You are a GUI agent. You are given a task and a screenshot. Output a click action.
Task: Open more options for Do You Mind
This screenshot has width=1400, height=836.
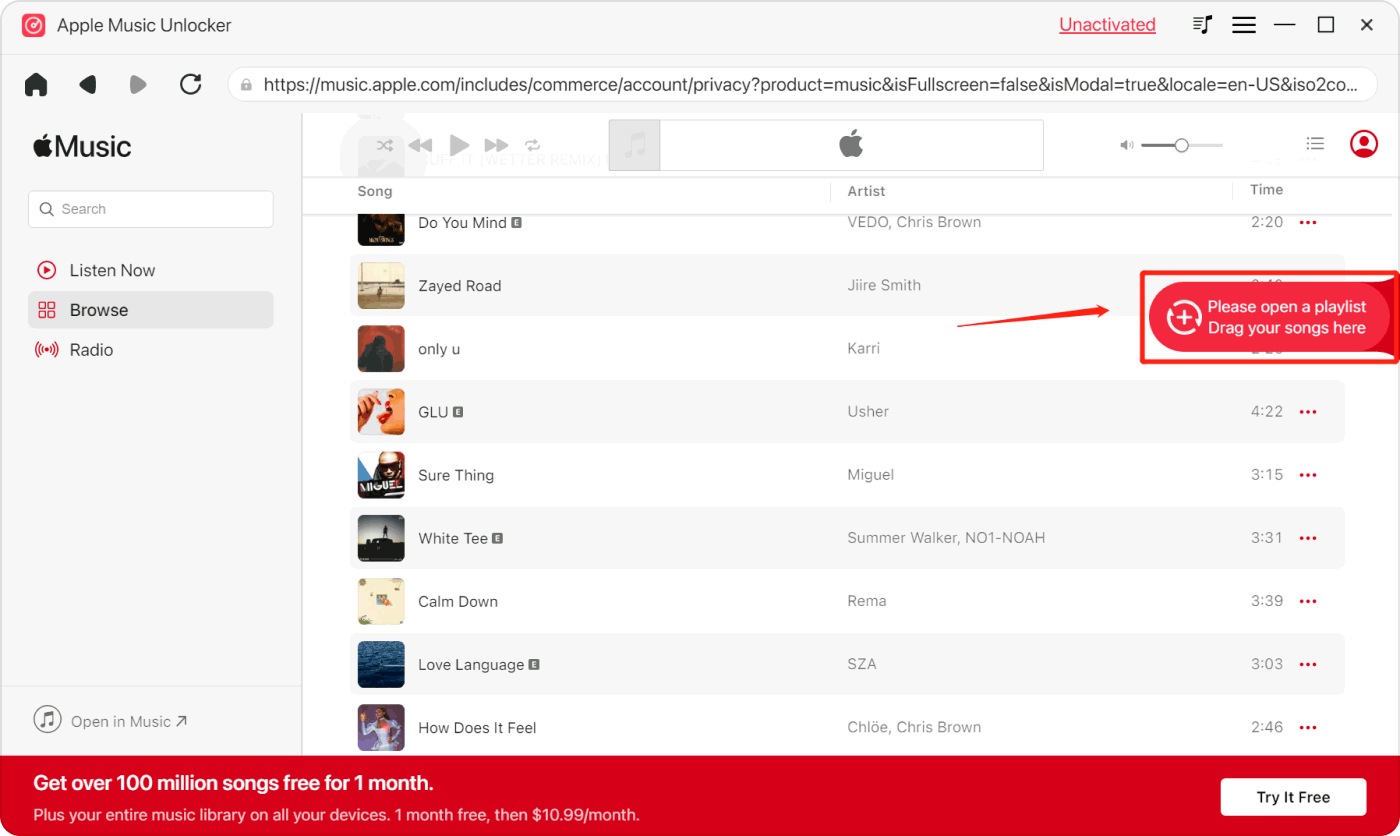tap(1308, 222)
